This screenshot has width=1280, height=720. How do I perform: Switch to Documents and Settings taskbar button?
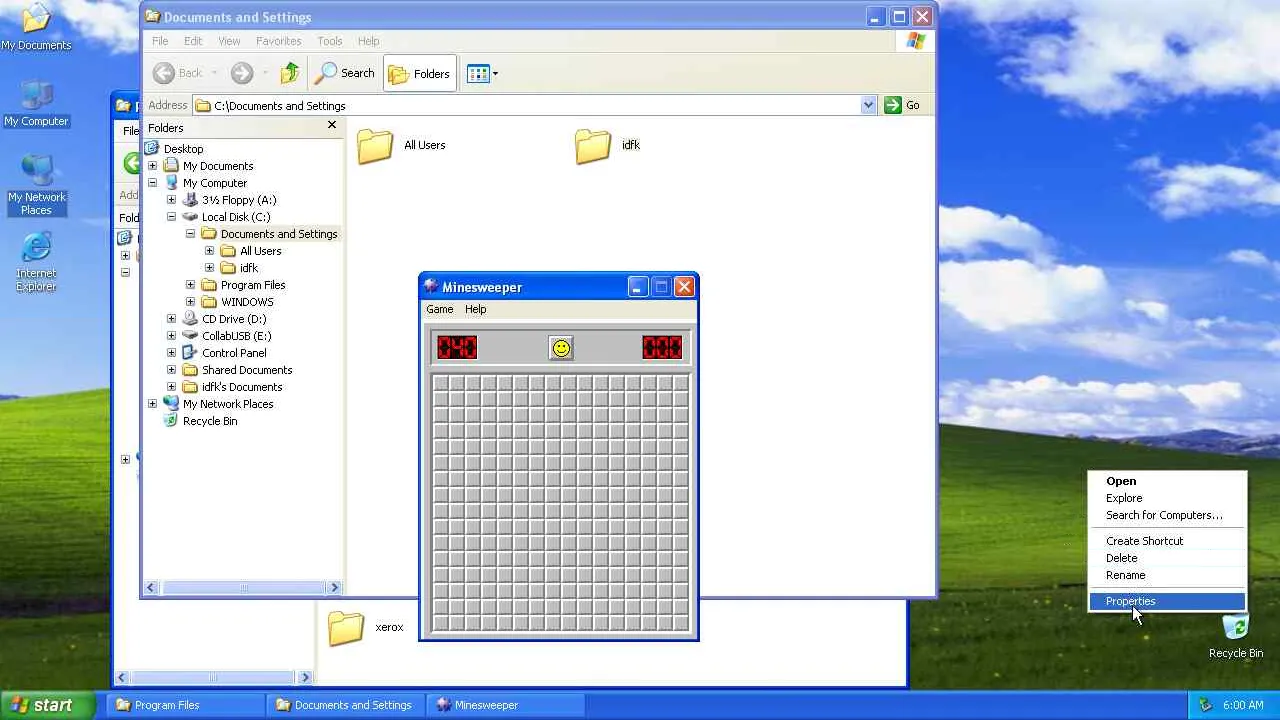[346, 705]
